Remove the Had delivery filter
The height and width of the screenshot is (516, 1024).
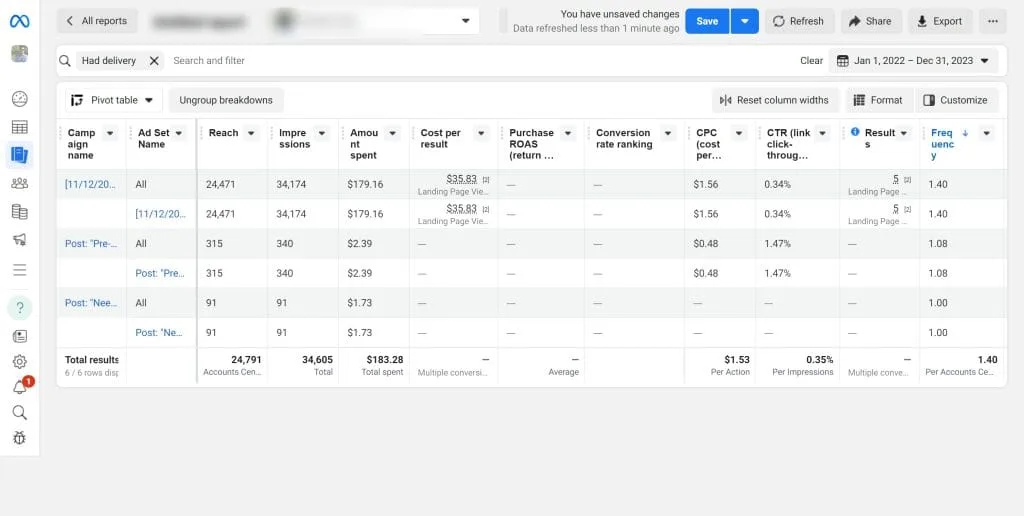[154, 61]
